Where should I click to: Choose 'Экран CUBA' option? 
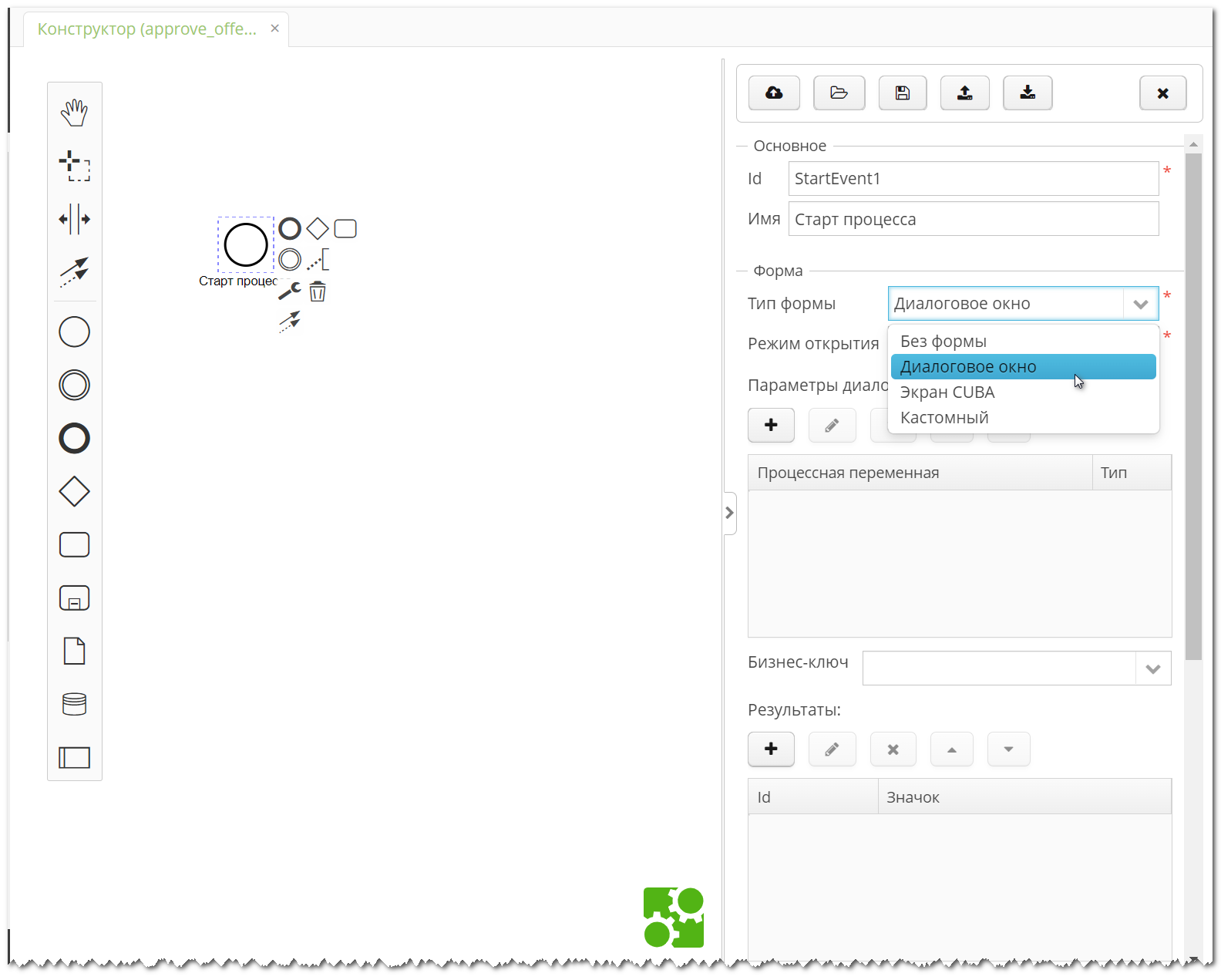tap(1023, 392)
